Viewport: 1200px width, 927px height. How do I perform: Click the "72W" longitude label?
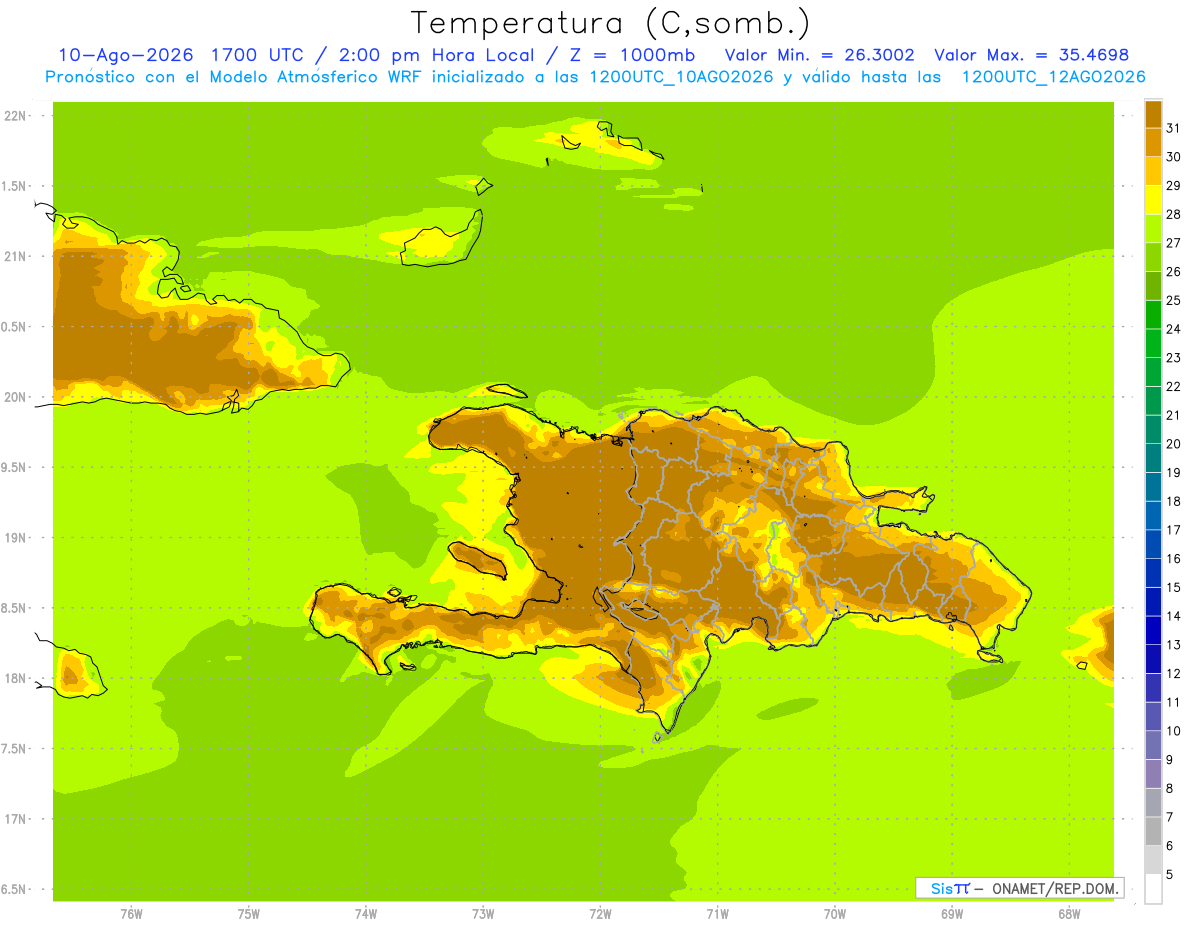click(x=600, y=914)
